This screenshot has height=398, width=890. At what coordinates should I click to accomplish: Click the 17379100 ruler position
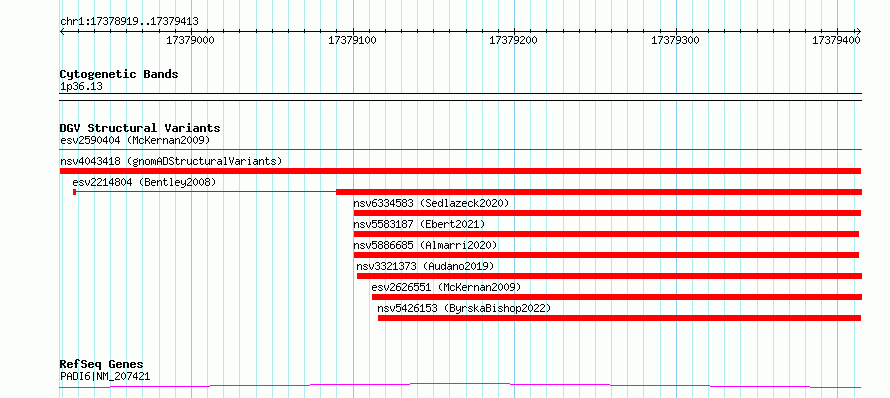coord(352,40)
